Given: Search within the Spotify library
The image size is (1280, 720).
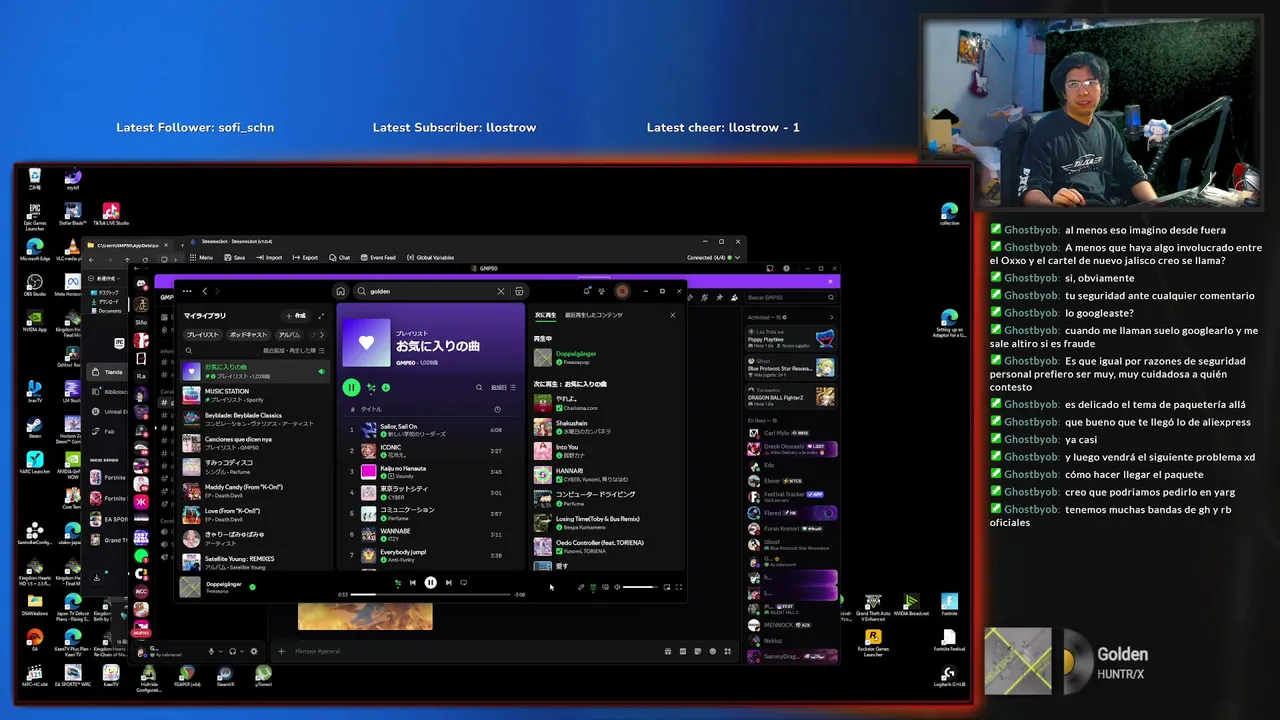Looking at the screenshot, I should pyautogui.click(x=188, y=351).
